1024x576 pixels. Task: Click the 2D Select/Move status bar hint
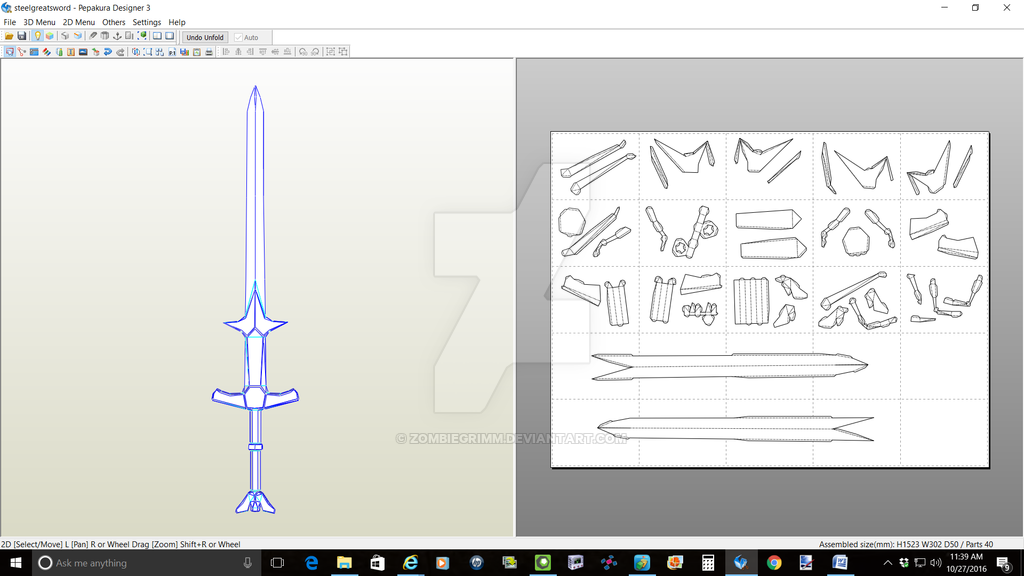click(121, 544)
